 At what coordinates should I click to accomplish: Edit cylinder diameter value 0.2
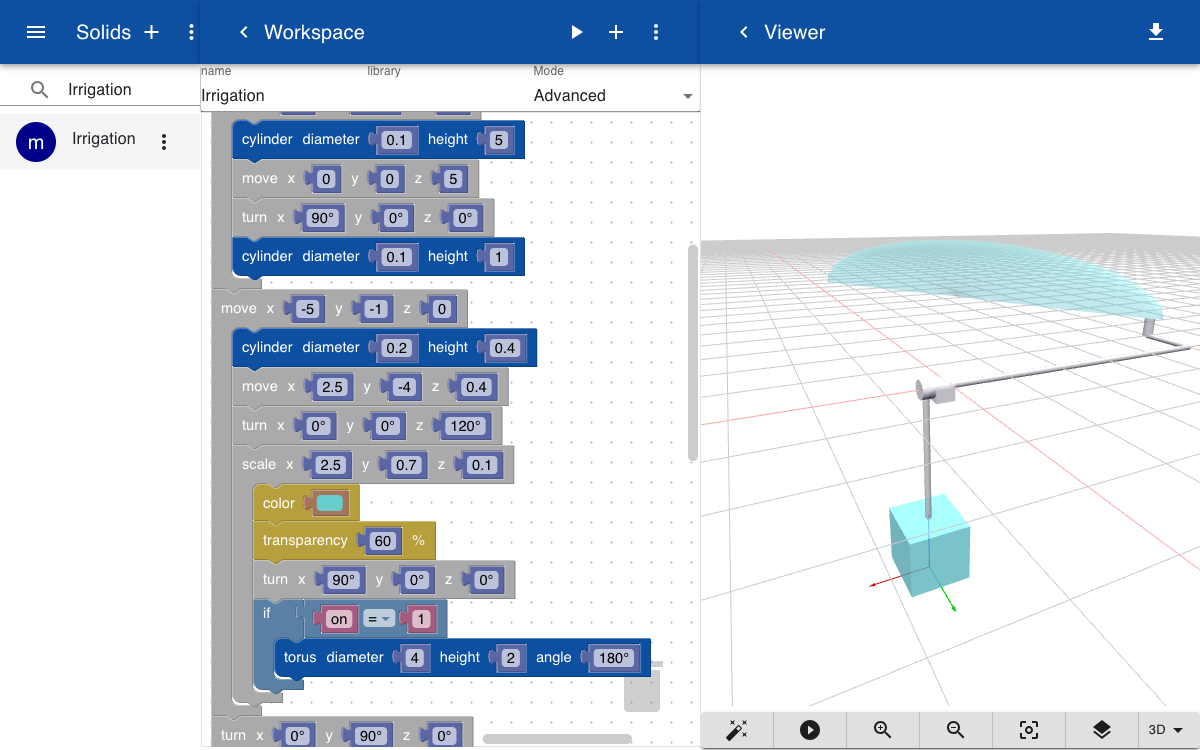[x=397, y=348]
